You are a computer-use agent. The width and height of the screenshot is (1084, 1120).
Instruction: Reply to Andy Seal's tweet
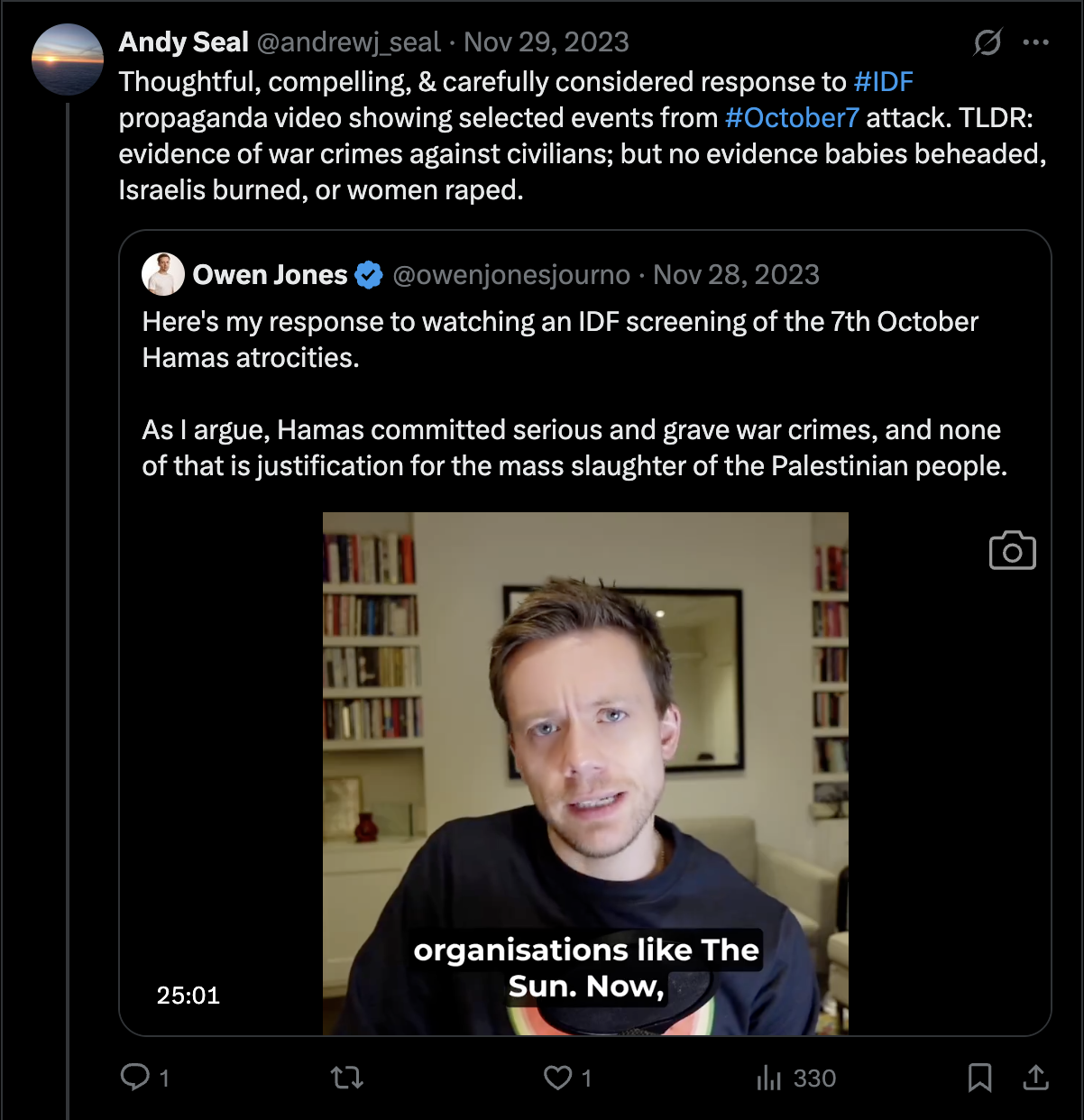tap(135, 1077)
